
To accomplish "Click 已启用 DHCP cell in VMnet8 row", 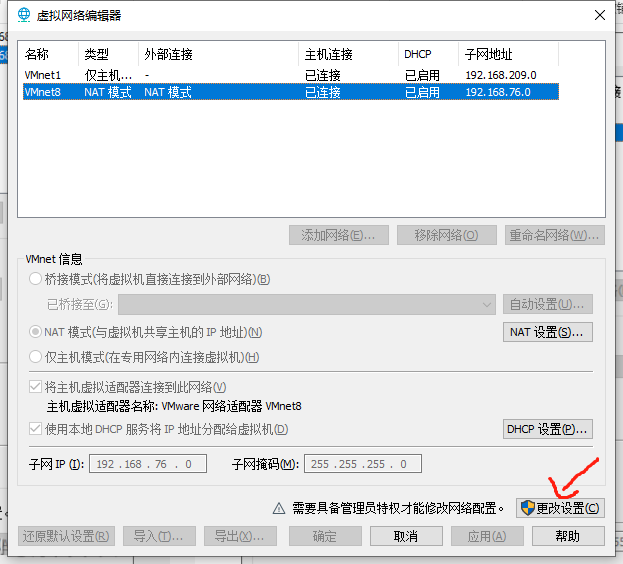I will pos(422,92).
